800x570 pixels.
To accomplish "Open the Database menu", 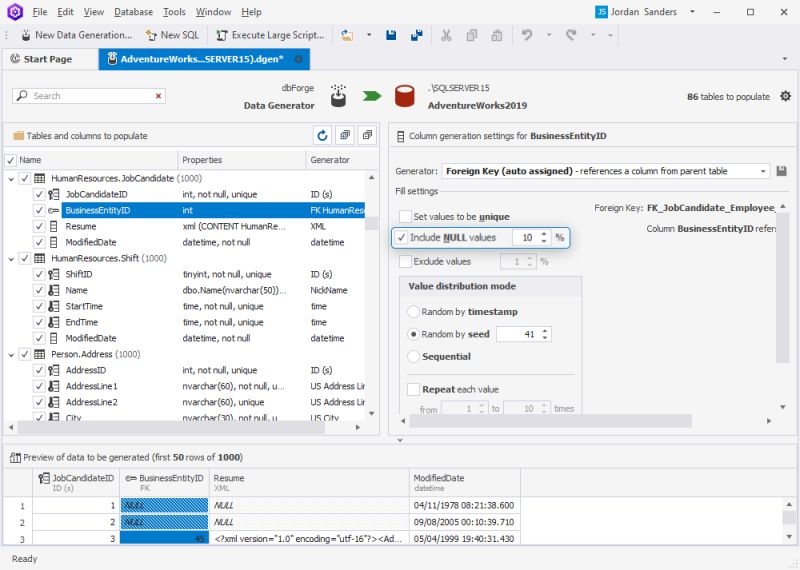I will click(134, 12).
